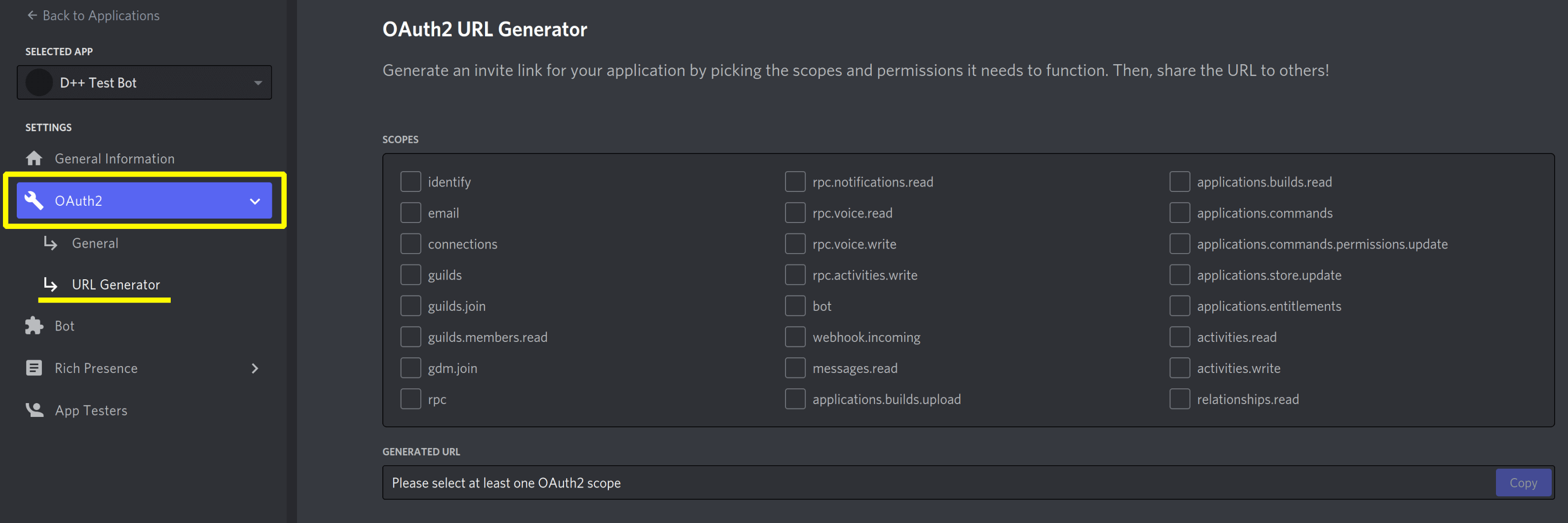This screenshot has height=523, width=1568.
Task: Click the Back to Applications link
Action: (101, 15)
